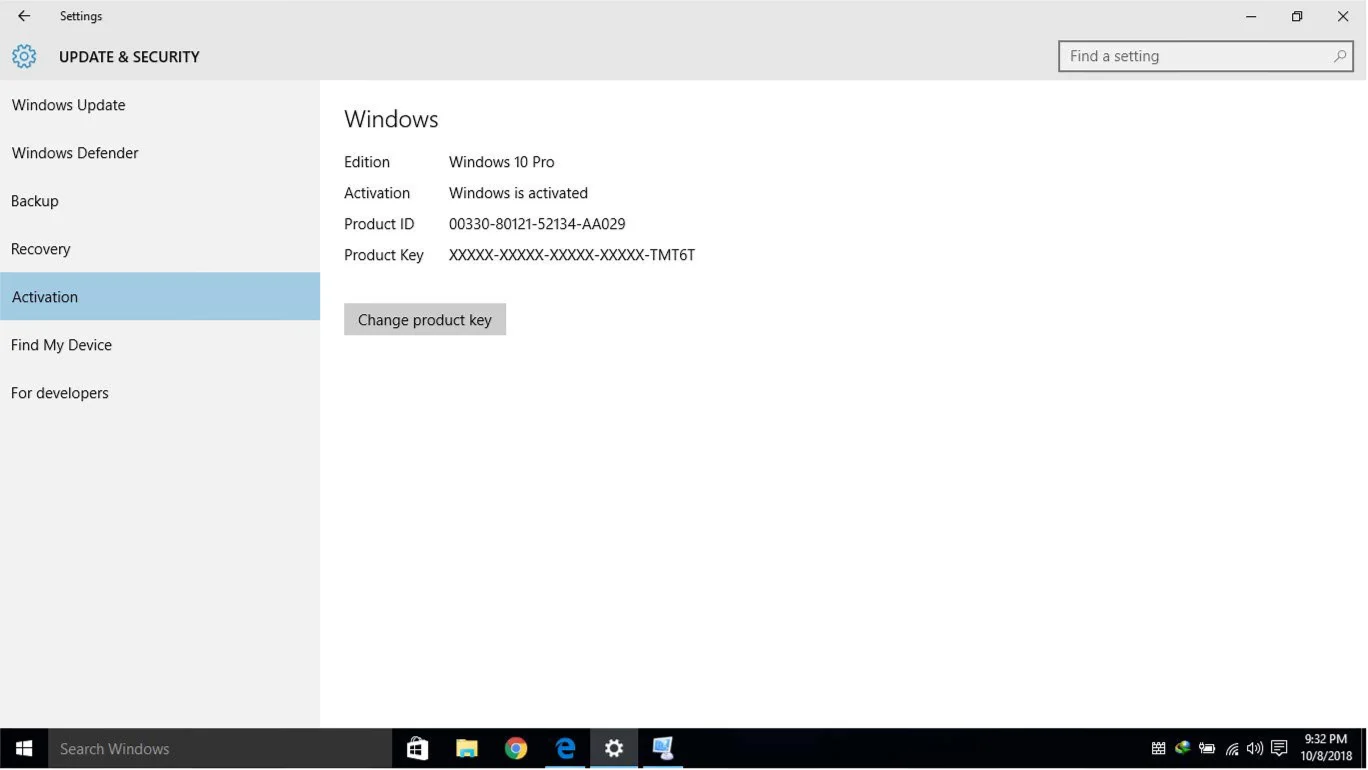
Task: Select Windows Defender in sidebar
Action: (75, 153)
